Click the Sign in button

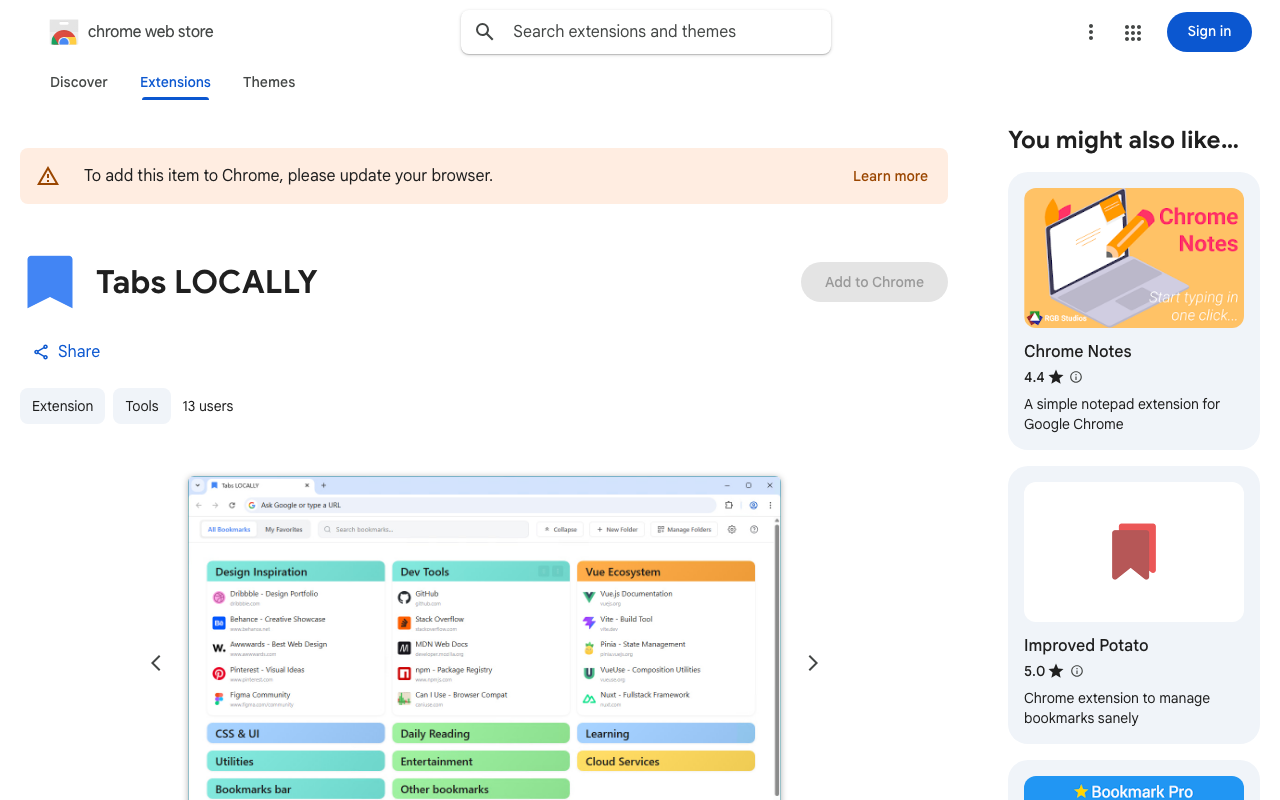(x=1209, y=32)
